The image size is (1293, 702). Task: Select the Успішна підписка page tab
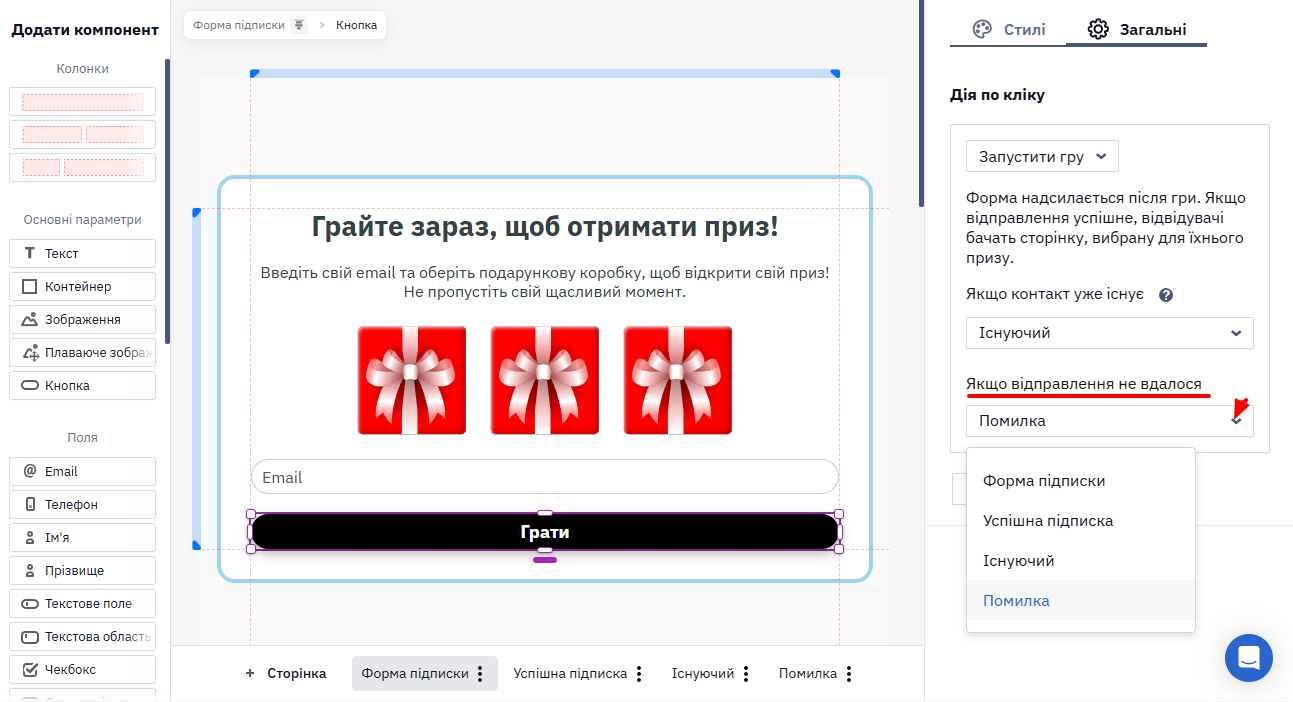[570, 673]
